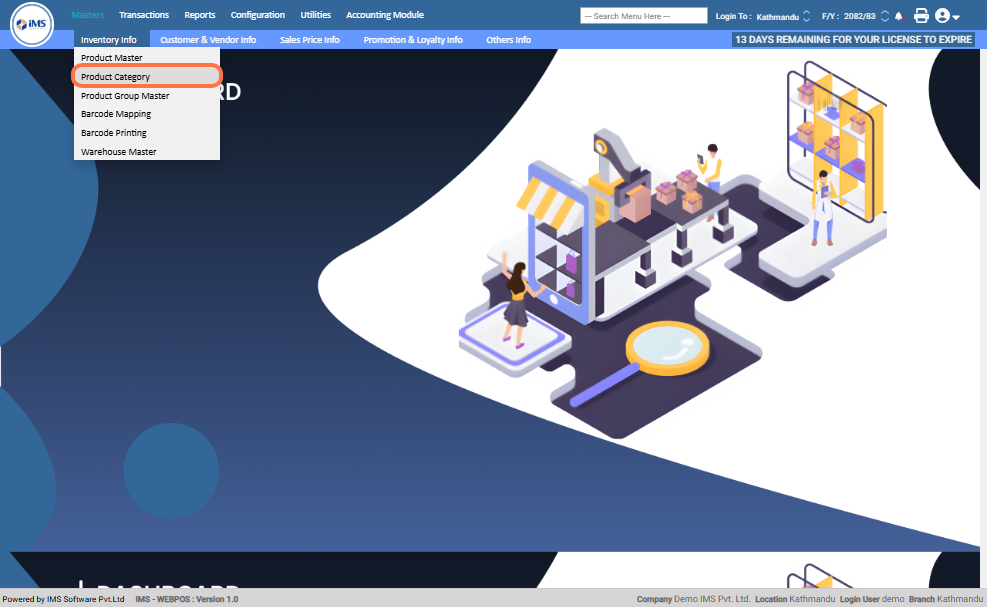Open the user account profile menu

pyautogui.click(x=946, y=16)
